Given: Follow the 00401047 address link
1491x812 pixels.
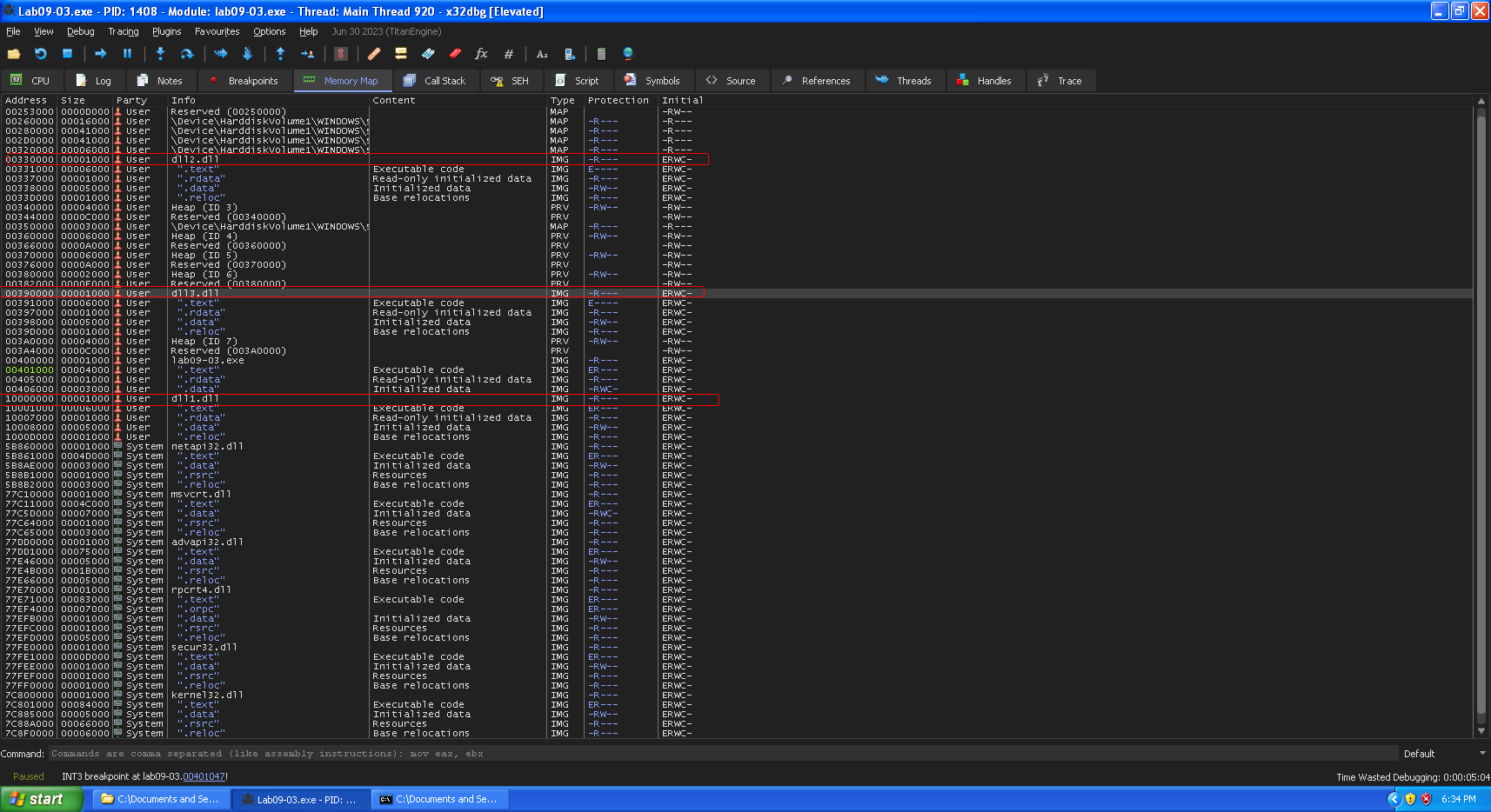Looking at the screenshot, I should point(204,776).
